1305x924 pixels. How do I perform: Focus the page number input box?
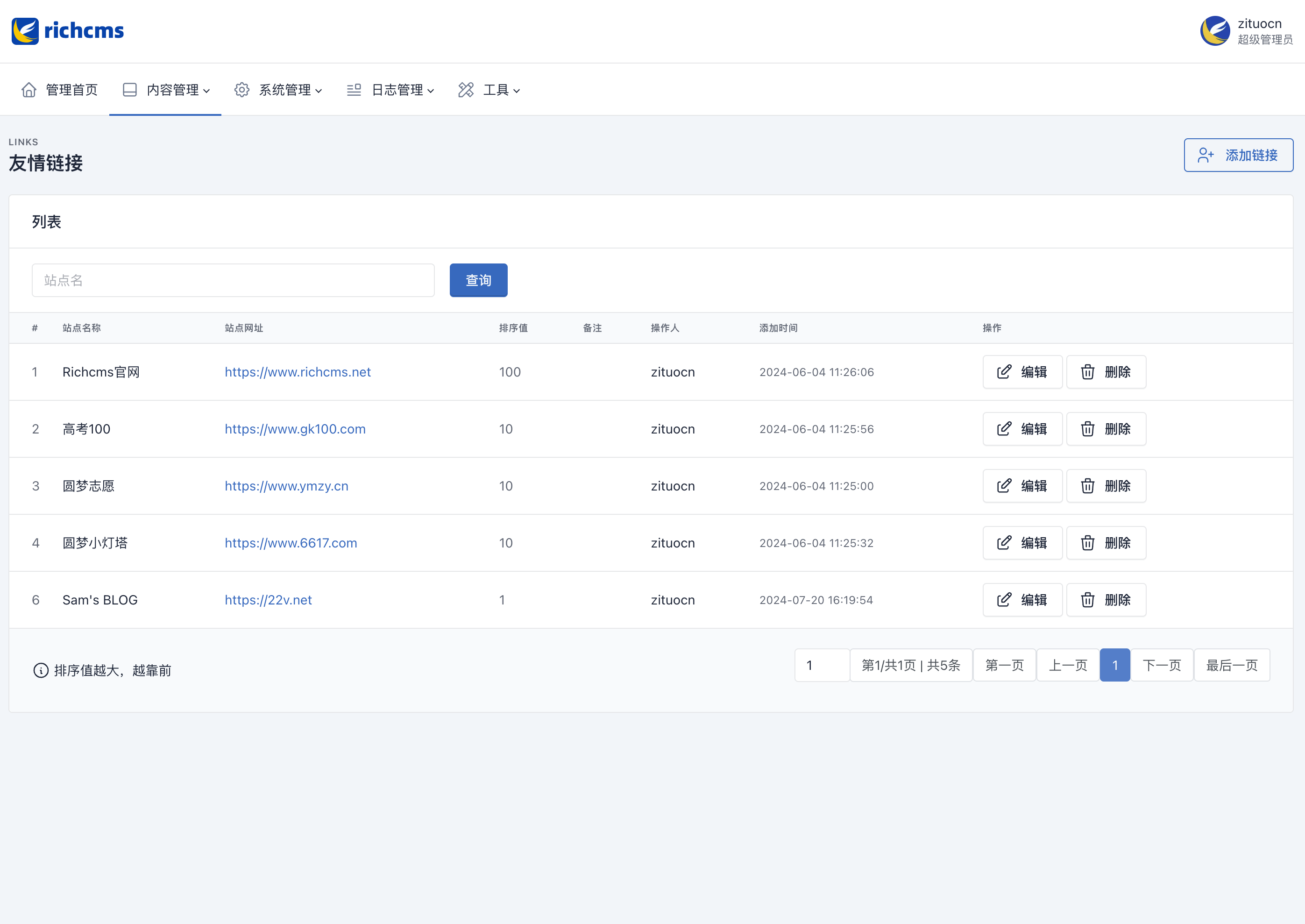(822, 665)
